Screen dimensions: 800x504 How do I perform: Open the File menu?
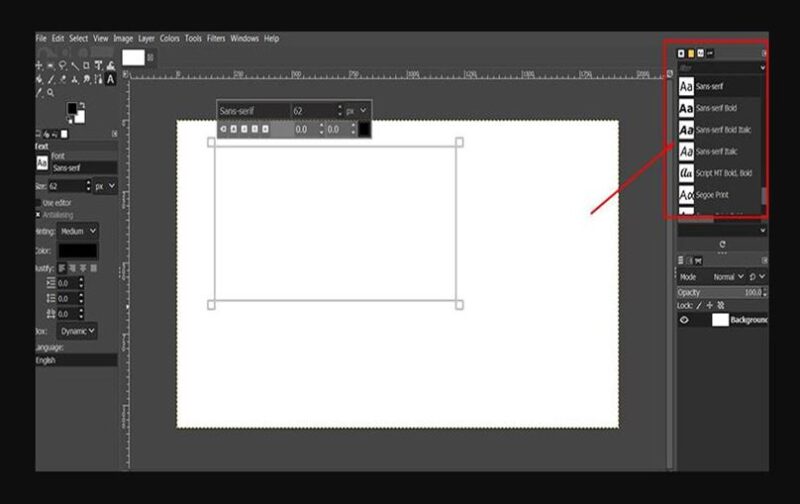(41, 38)
